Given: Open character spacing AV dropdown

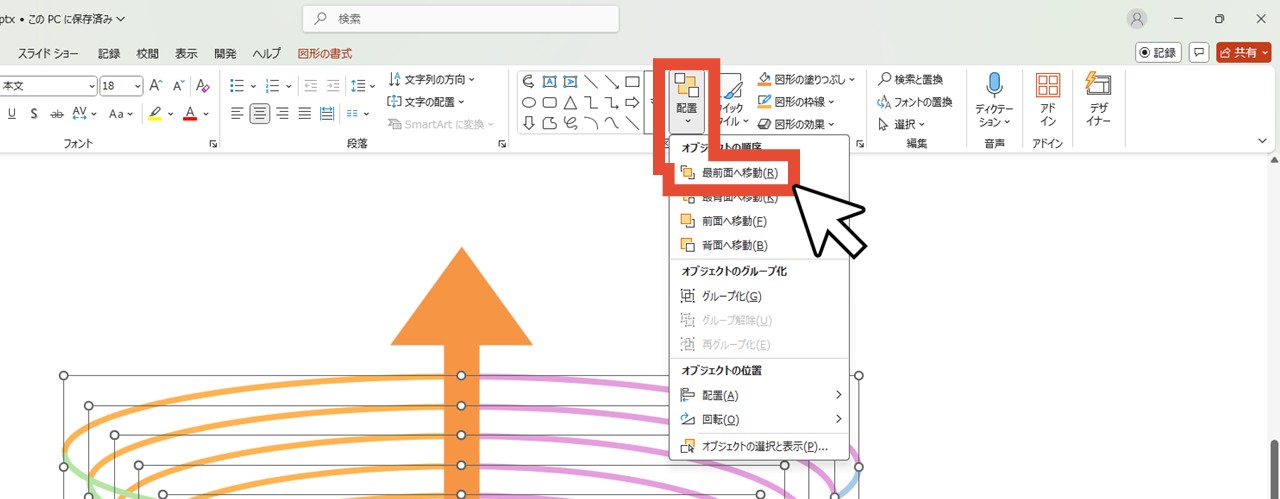Looking at the screenshot, I should tap(84, 114).
